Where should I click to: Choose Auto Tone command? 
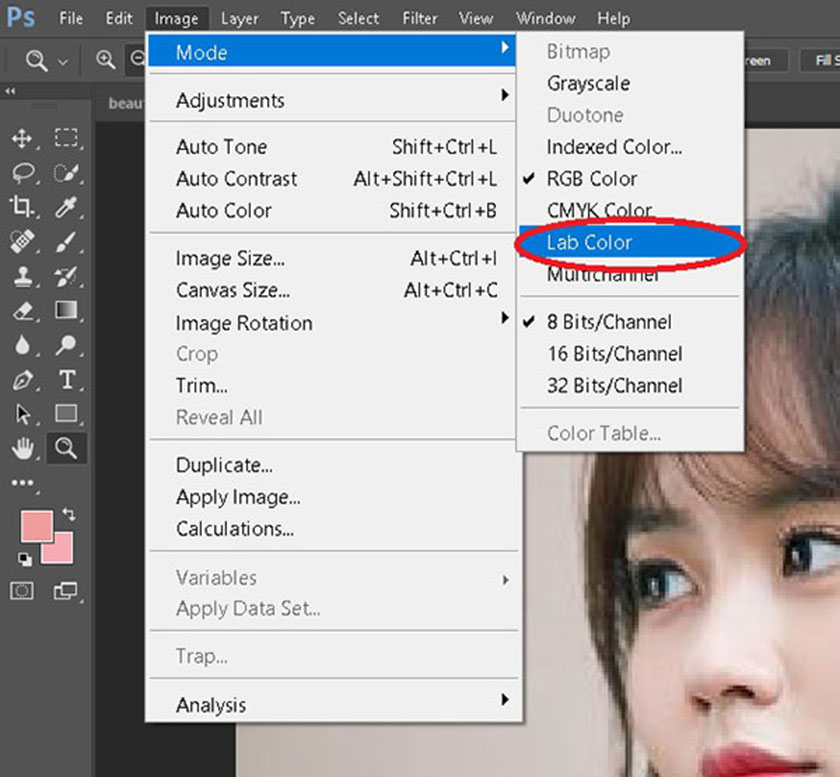pyautogui.click(x=332, y=147)
